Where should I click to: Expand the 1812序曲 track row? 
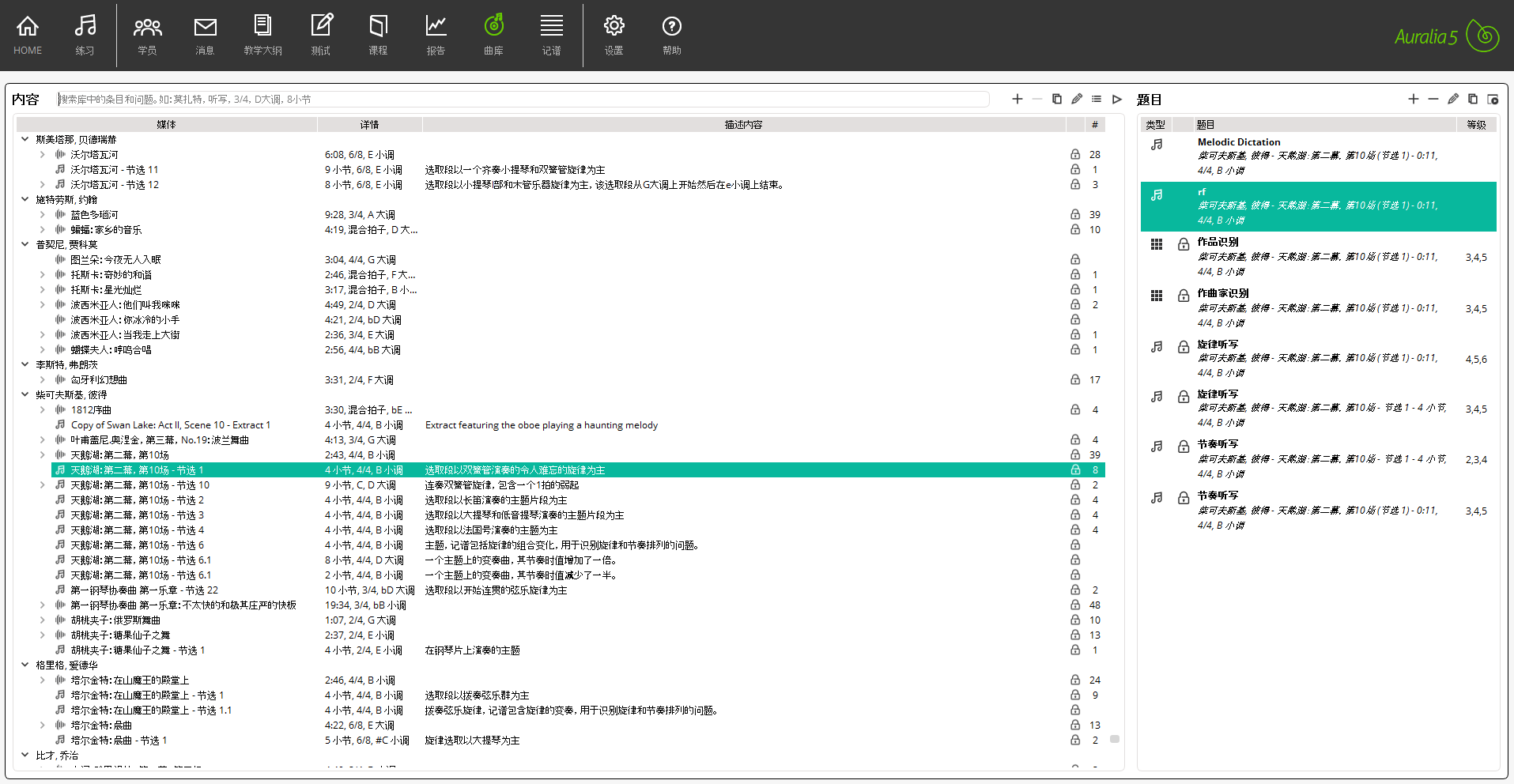click(x=42, y=409)
